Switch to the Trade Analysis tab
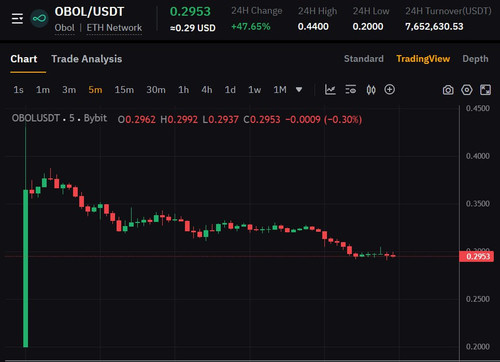Viewport: 500px width, 362px height. (x=87, y=59)
